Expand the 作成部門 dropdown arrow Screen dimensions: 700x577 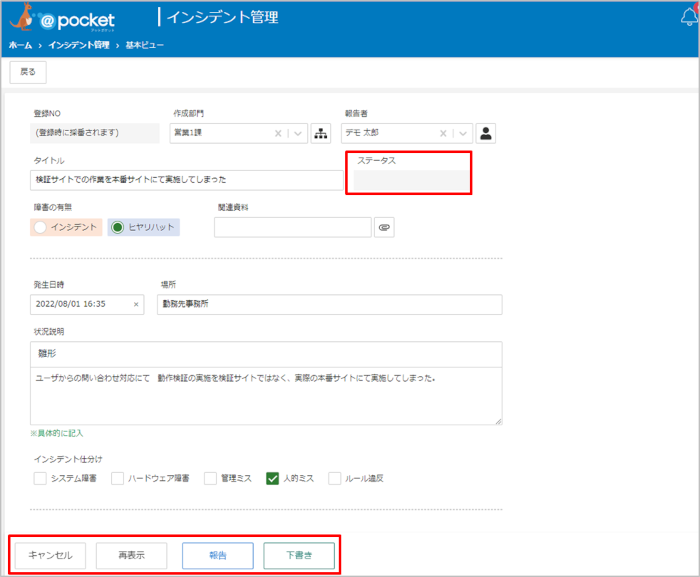pyautogui.click(x=298, y=133)
